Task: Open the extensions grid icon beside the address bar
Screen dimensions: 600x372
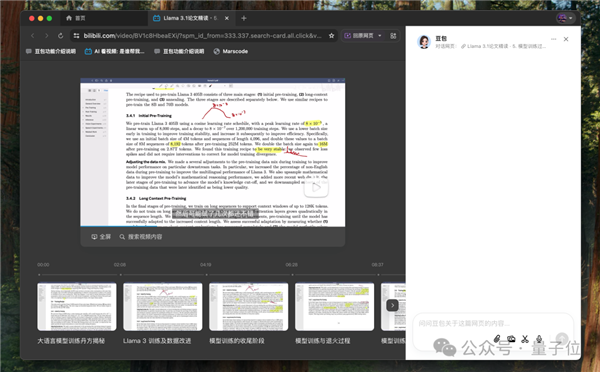Action: pos(393,36)
